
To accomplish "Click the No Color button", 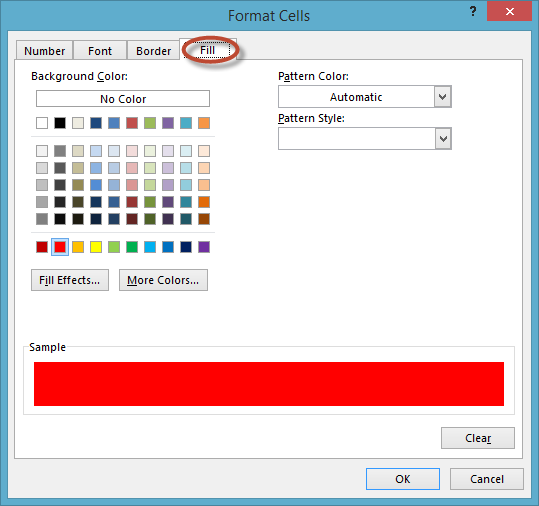I will [123, 99].
